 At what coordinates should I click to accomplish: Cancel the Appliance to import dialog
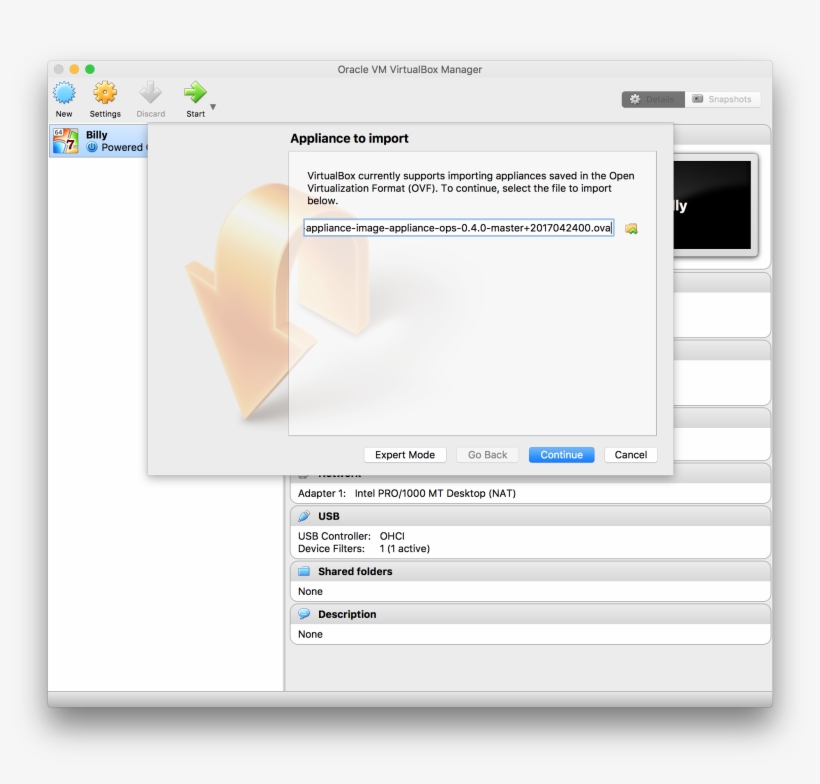coord(630,454)
